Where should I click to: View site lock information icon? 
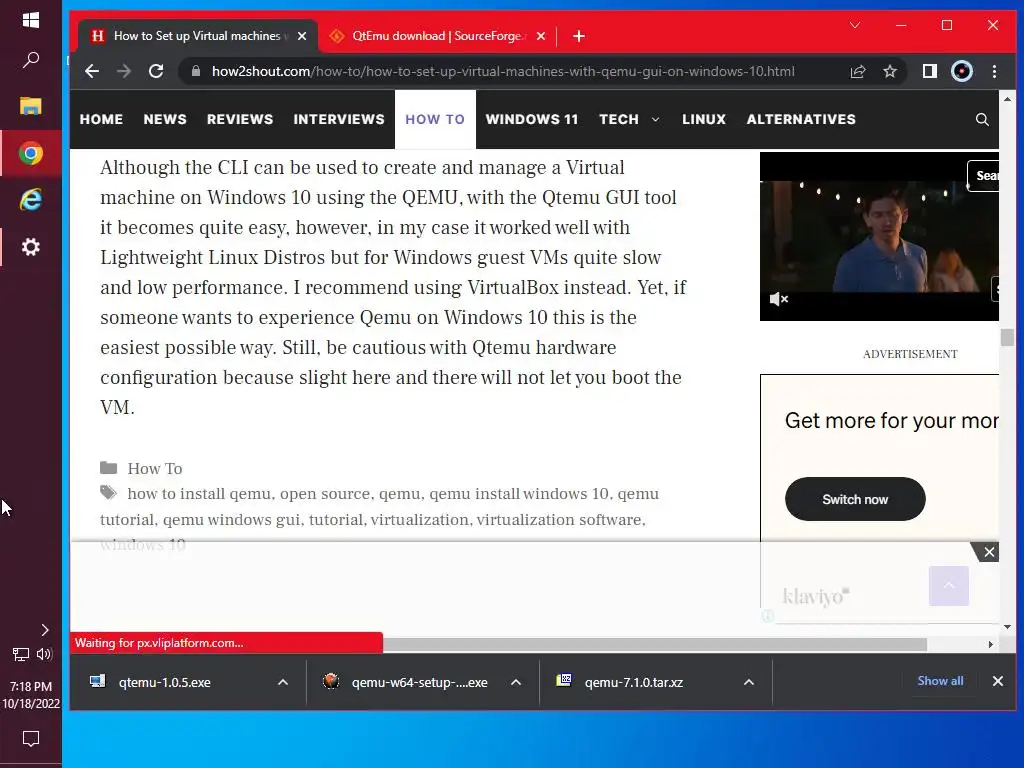pyautogui.click(x=195, y=71)
